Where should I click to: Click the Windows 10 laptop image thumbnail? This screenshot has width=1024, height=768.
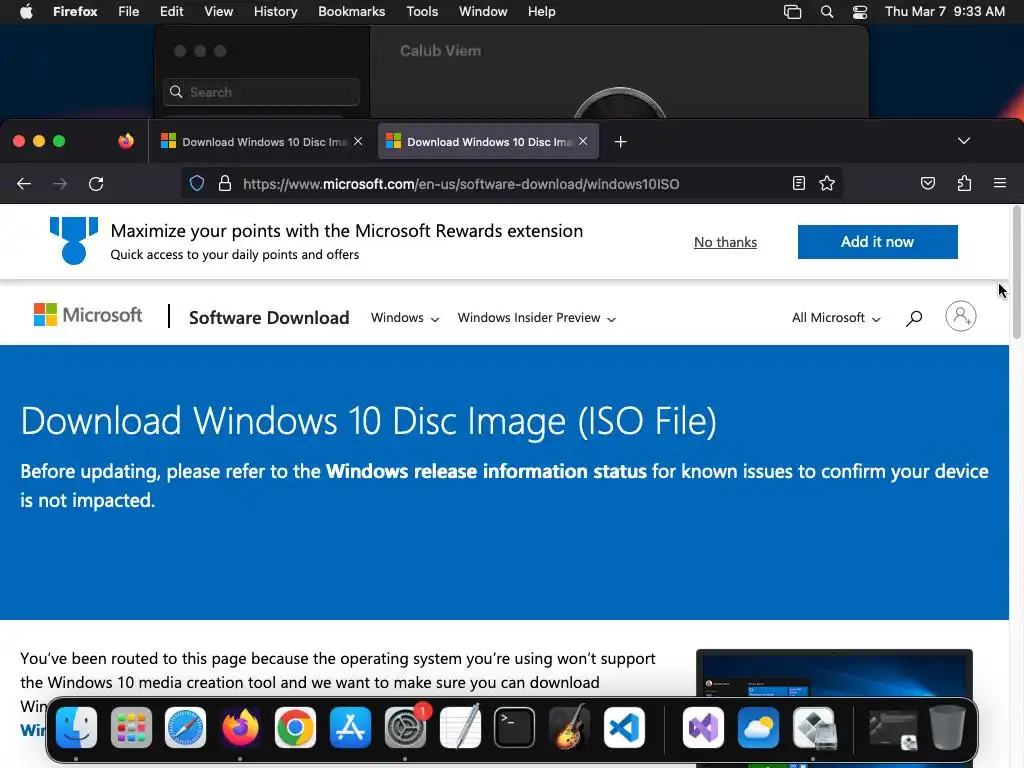(x=834, y=675)
